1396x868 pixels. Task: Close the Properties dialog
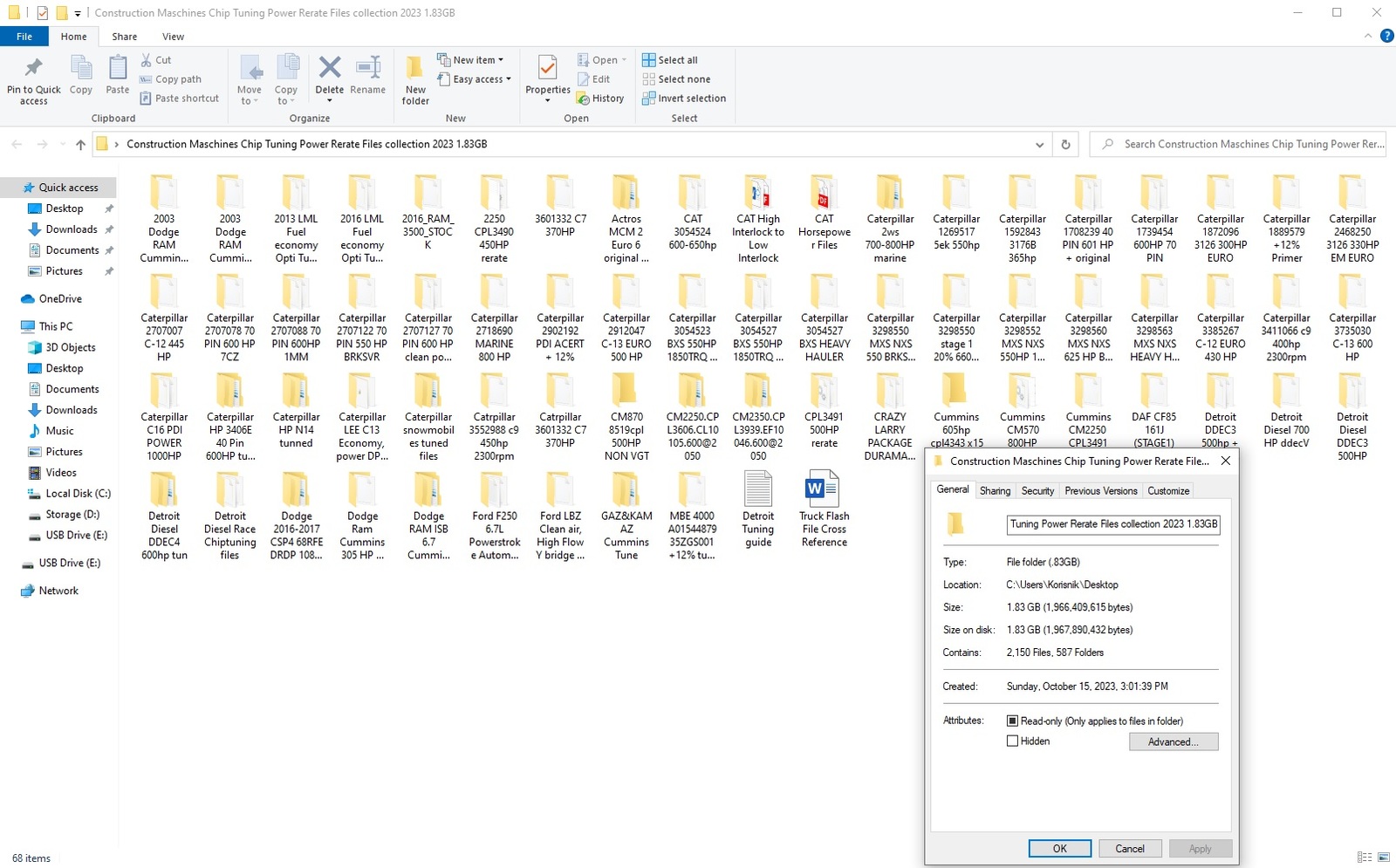pyautogui.click(x=1225, y=461)
